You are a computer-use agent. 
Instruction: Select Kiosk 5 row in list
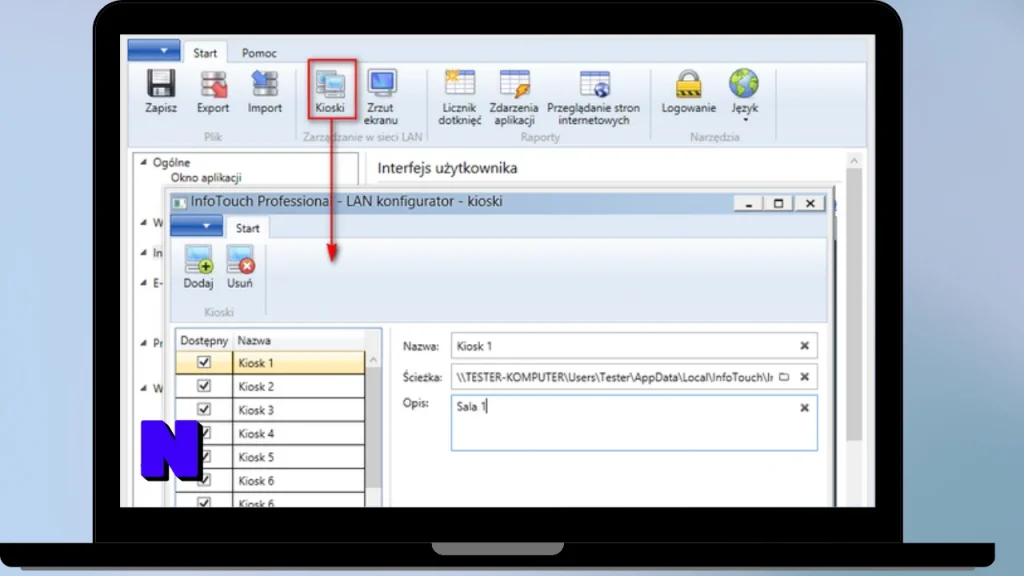(x=270, y=457)
